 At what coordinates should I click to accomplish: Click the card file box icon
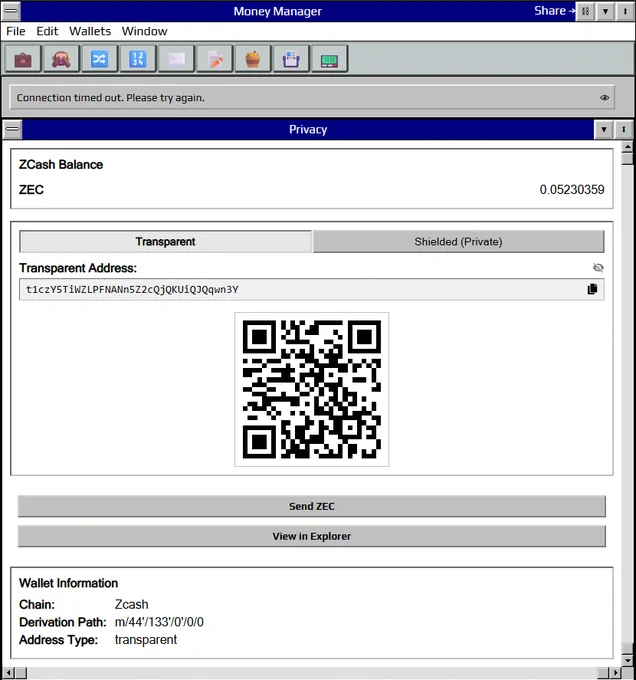tap(291, 59)
